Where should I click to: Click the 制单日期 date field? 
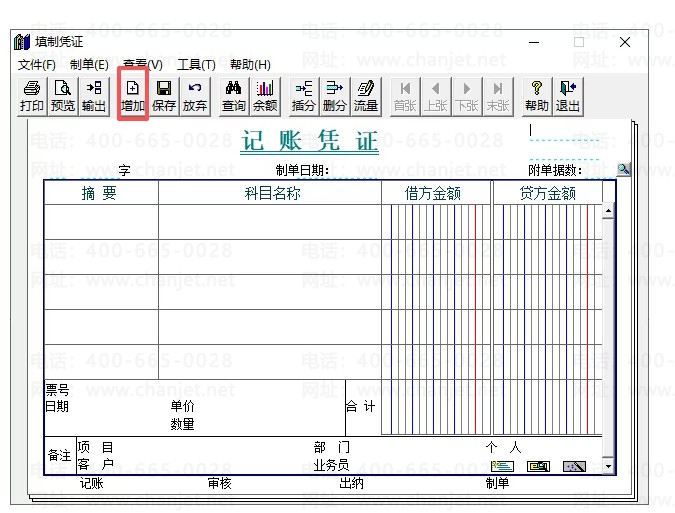(355, 171)
